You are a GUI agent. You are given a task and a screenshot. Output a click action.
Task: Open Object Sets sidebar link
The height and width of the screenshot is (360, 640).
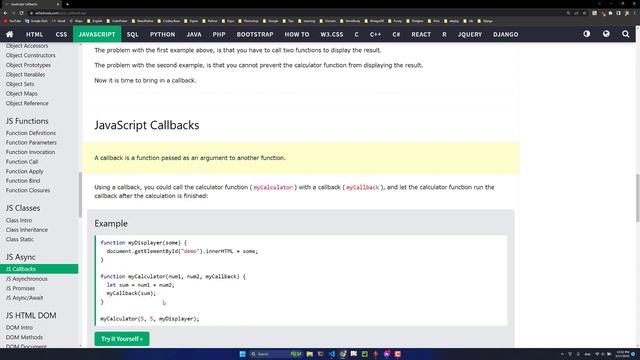point(20,84)
